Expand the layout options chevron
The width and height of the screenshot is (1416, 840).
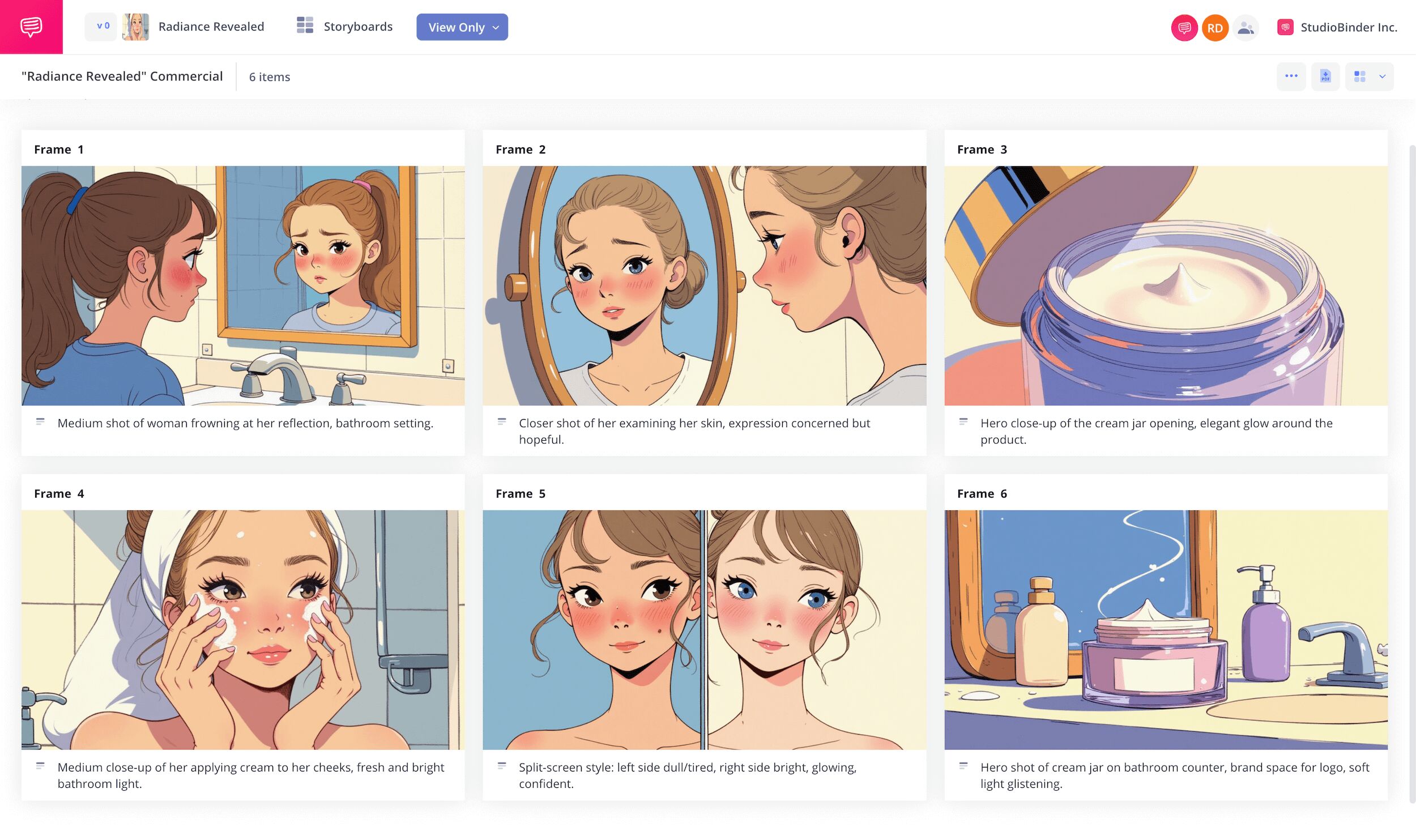coord(1382,76)
